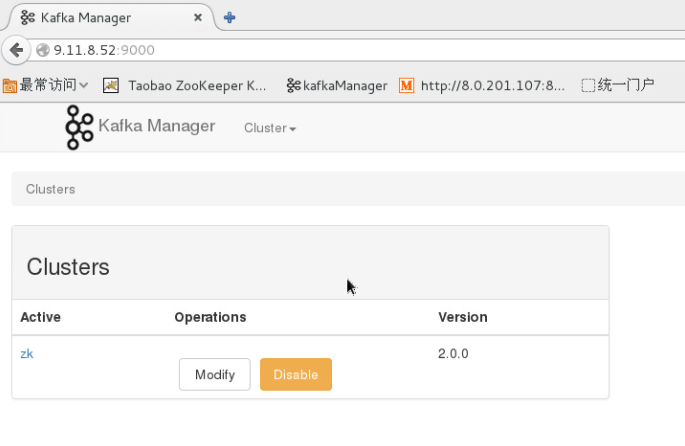Click the Version column header
The width and height of the screenshot is (685, 446).
pyautogui.click(x=463, y=317)
